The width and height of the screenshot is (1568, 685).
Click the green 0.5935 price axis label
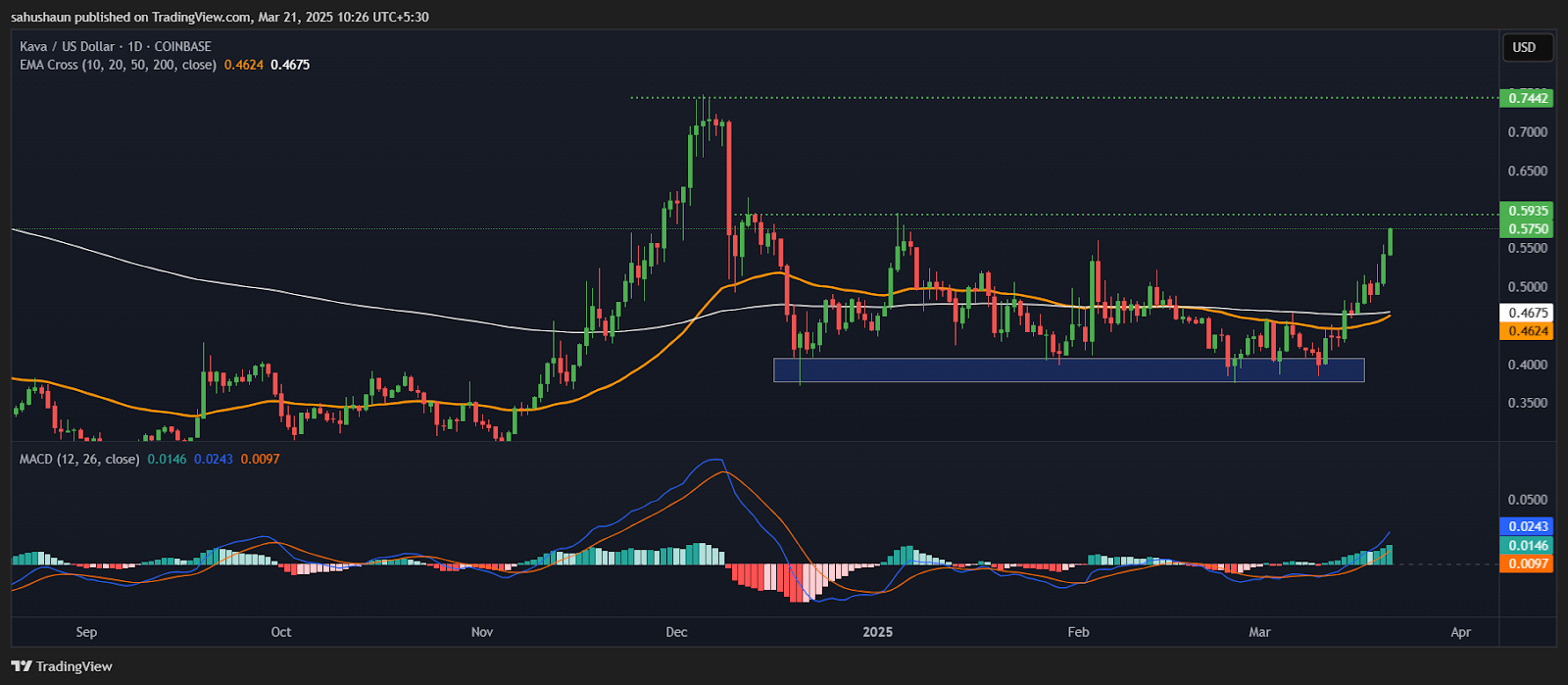(1527, 211)
